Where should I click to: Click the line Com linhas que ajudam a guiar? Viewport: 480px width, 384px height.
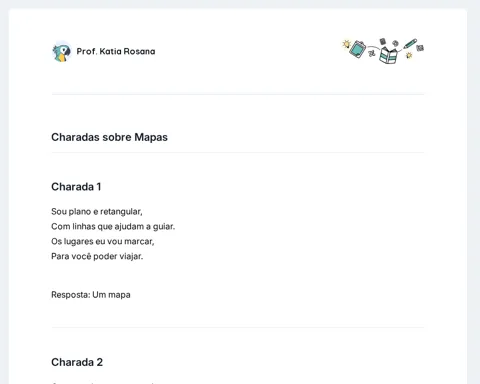click(113, 227)
